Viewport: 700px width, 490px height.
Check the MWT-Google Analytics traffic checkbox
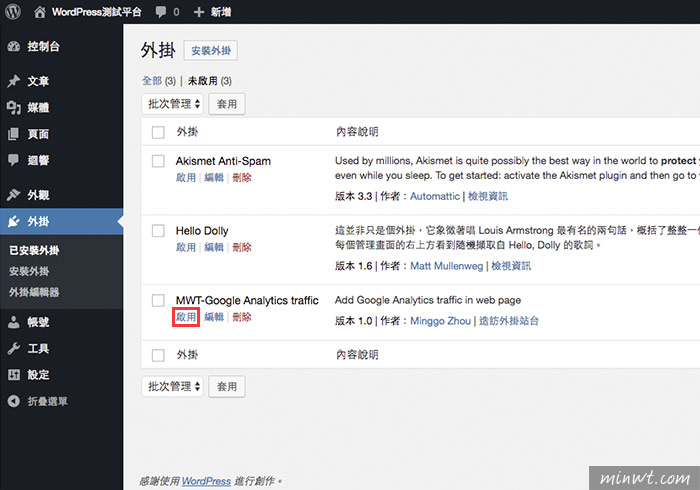(x=158, y=300)
